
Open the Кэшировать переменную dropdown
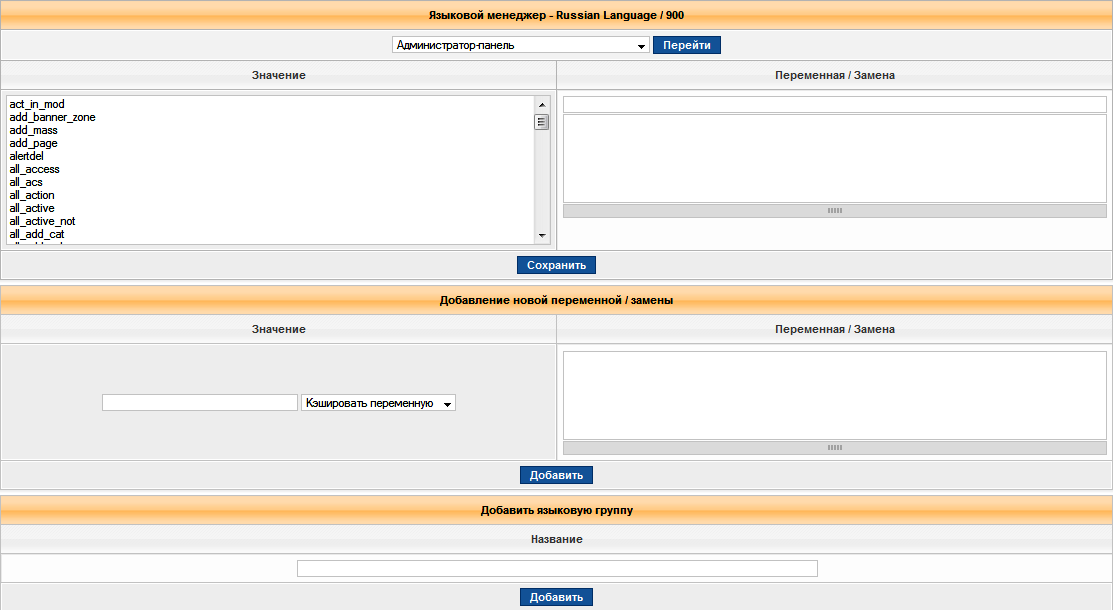[378, 402]
